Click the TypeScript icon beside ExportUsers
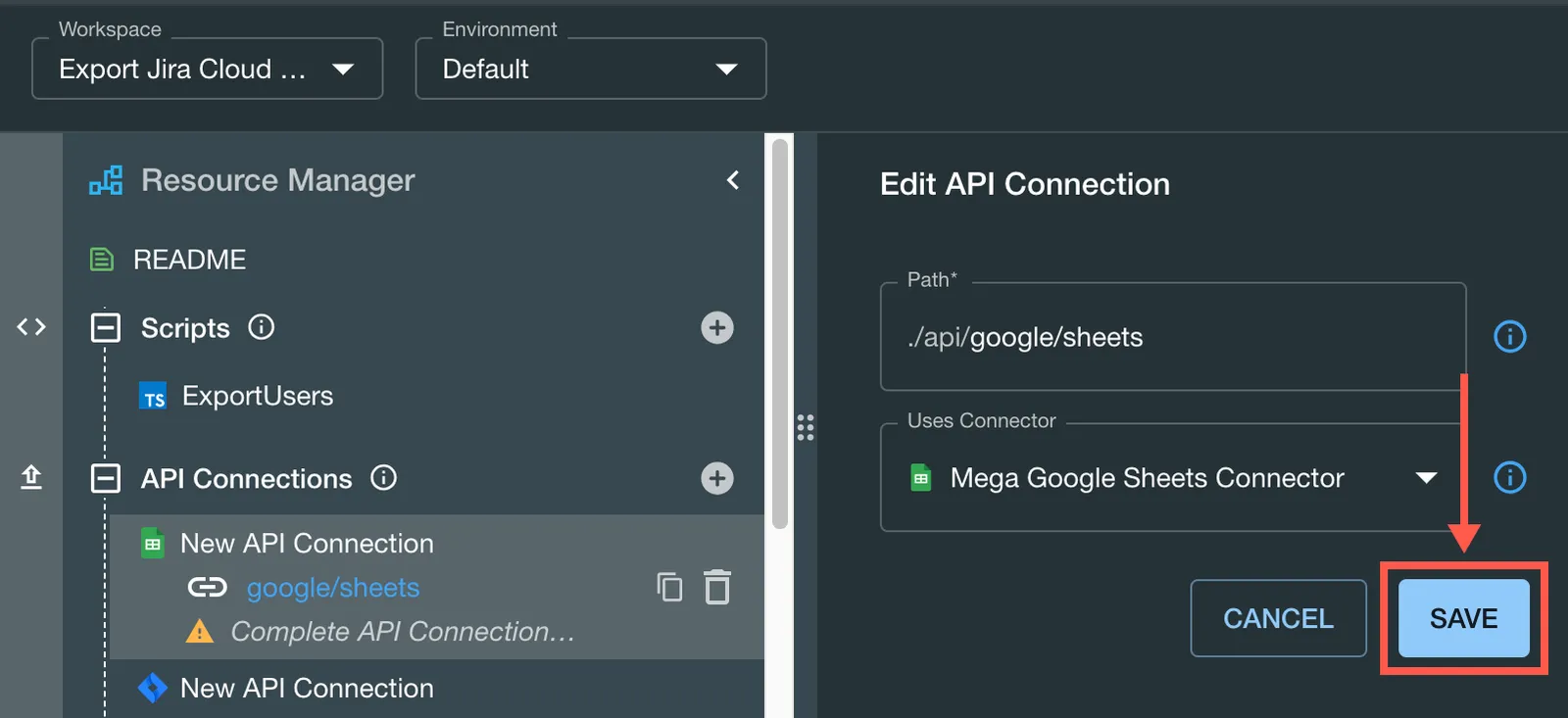Image resolution: width=1568 pixels, height=718 pixels. 153,397
